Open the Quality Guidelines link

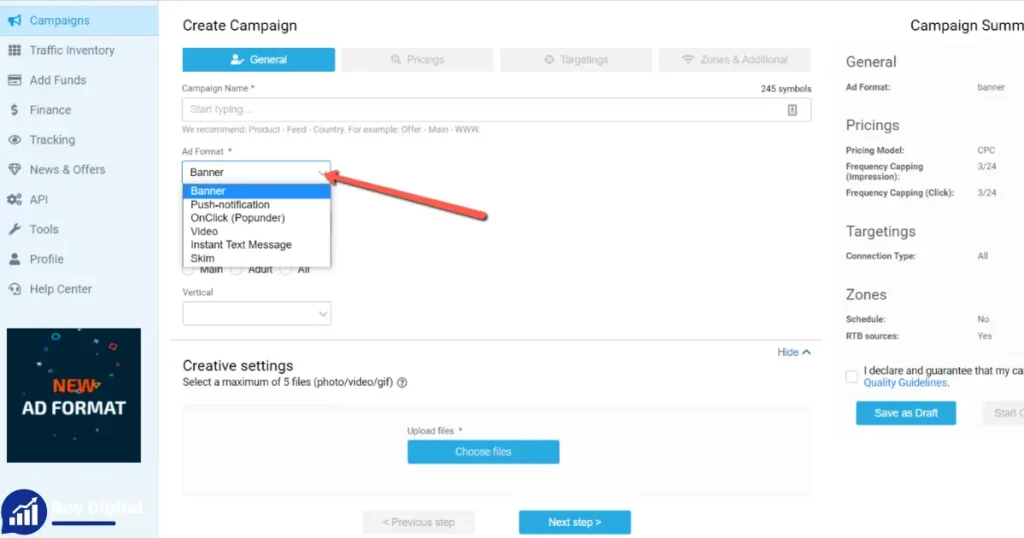coord(905,383)
